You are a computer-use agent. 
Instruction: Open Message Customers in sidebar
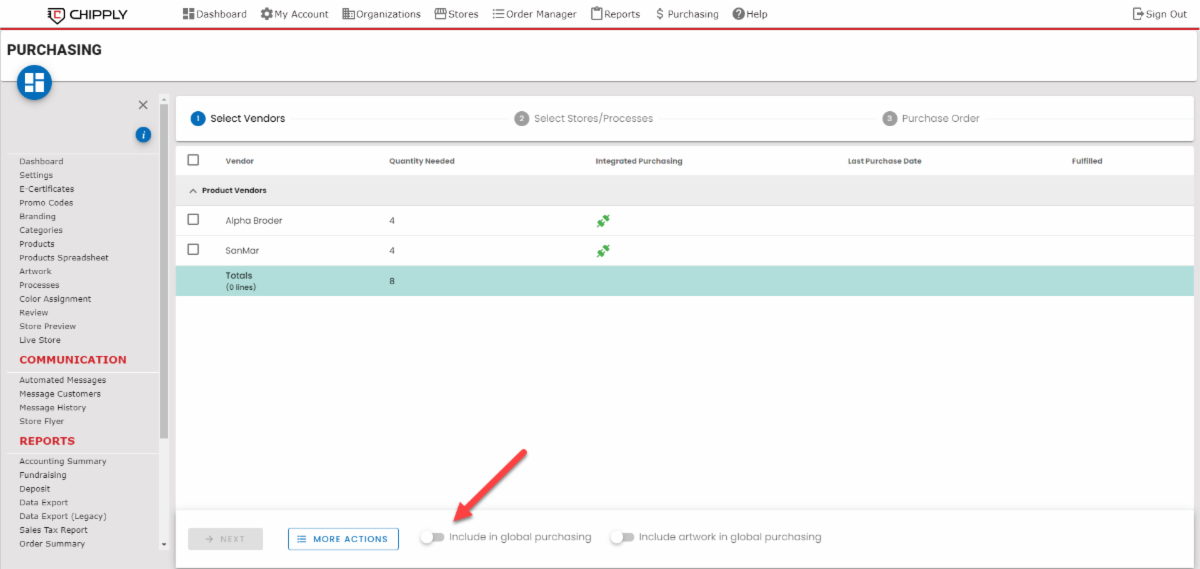point(60,394)
